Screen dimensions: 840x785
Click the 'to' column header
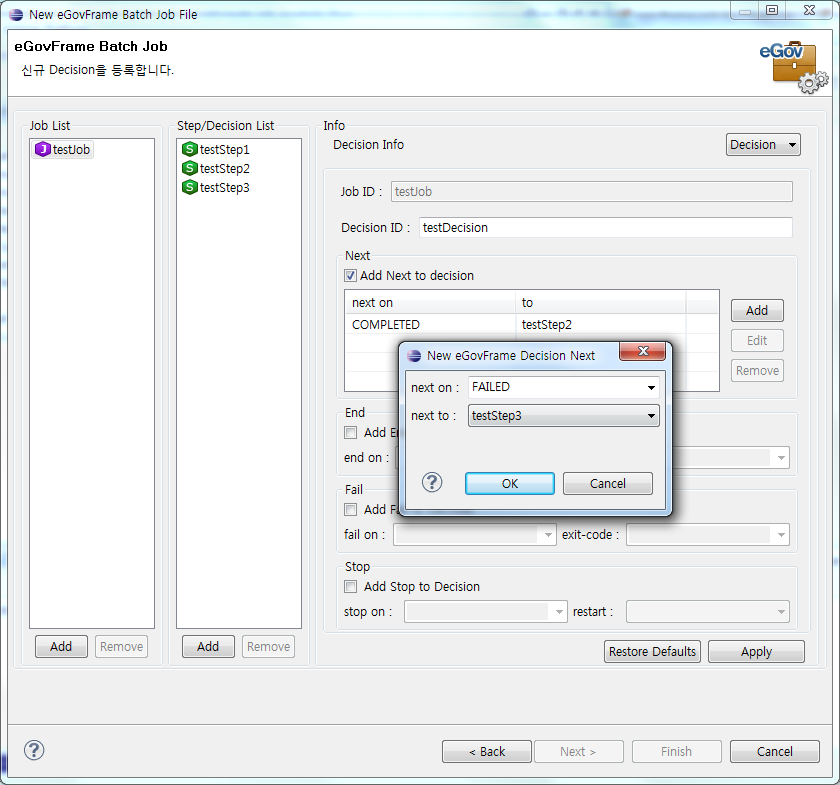[600, 303]
